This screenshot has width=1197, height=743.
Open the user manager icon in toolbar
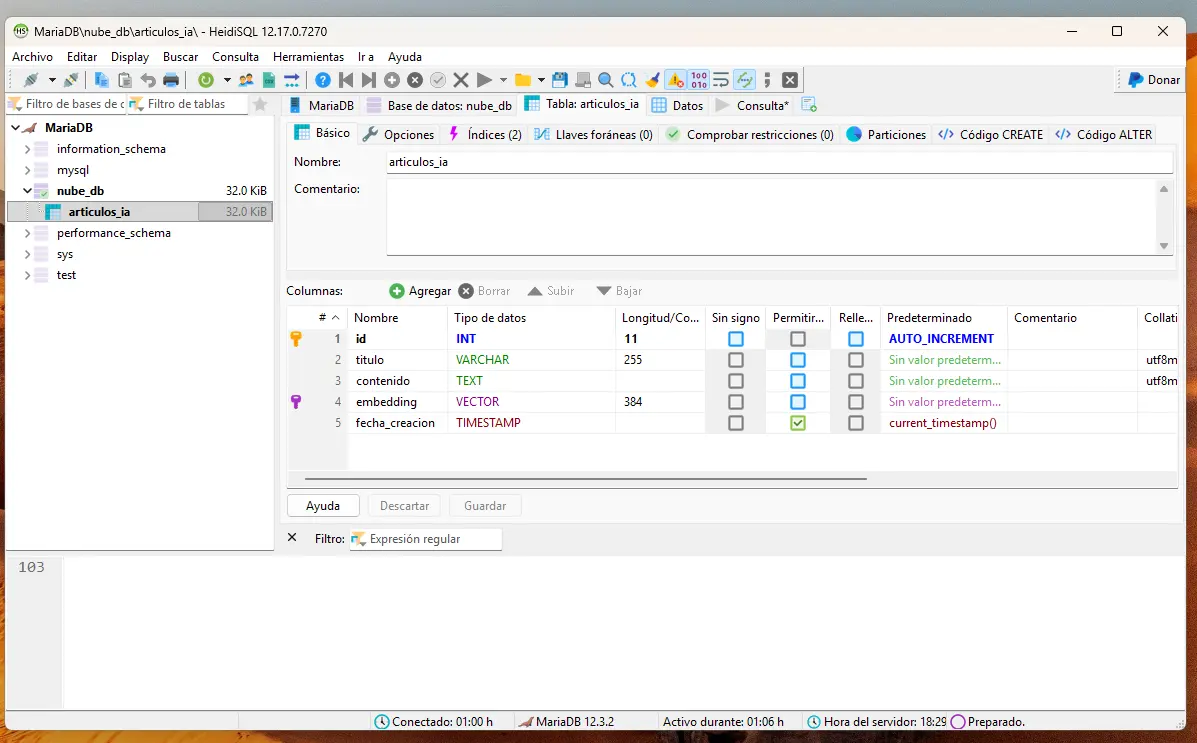(246, 79)
